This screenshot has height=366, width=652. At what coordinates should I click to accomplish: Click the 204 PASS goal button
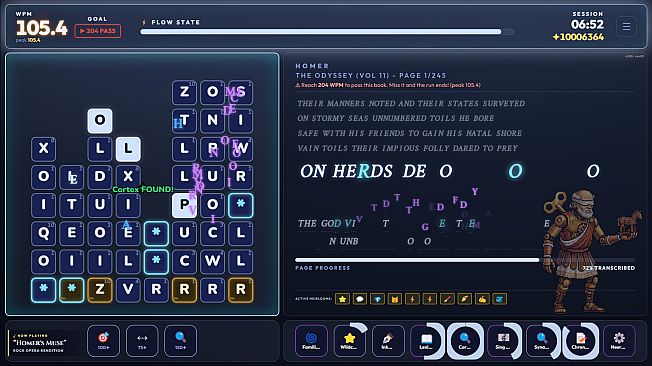tap(98, 31)
